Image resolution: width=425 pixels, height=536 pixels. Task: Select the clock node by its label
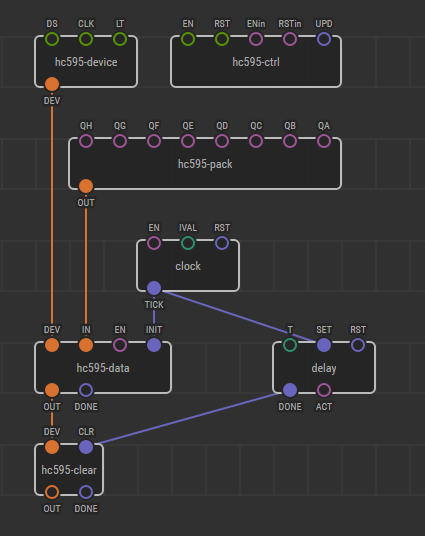click(188, 266)
